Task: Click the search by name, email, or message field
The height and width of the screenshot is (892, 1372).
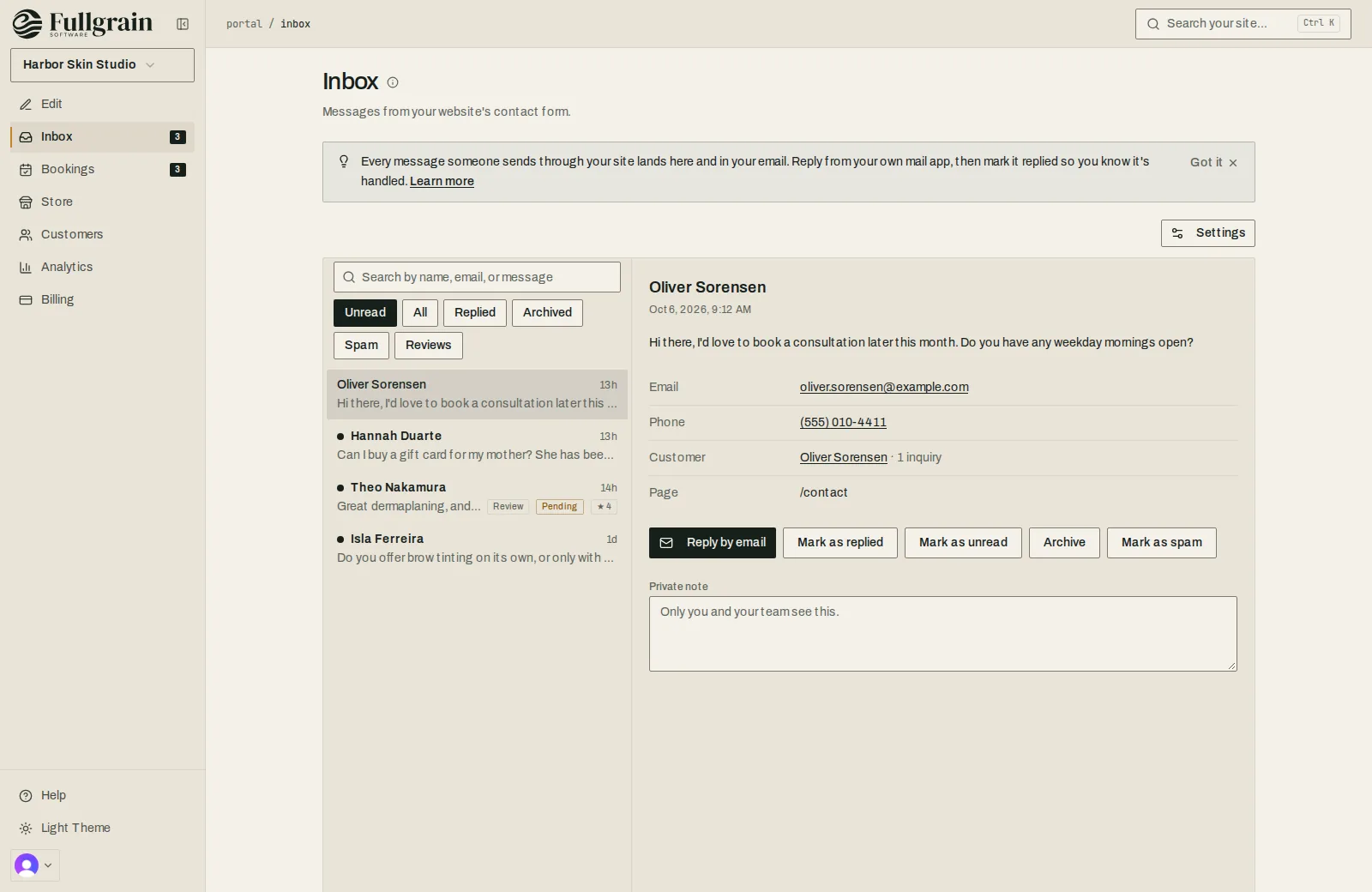Action: [477, 277]
